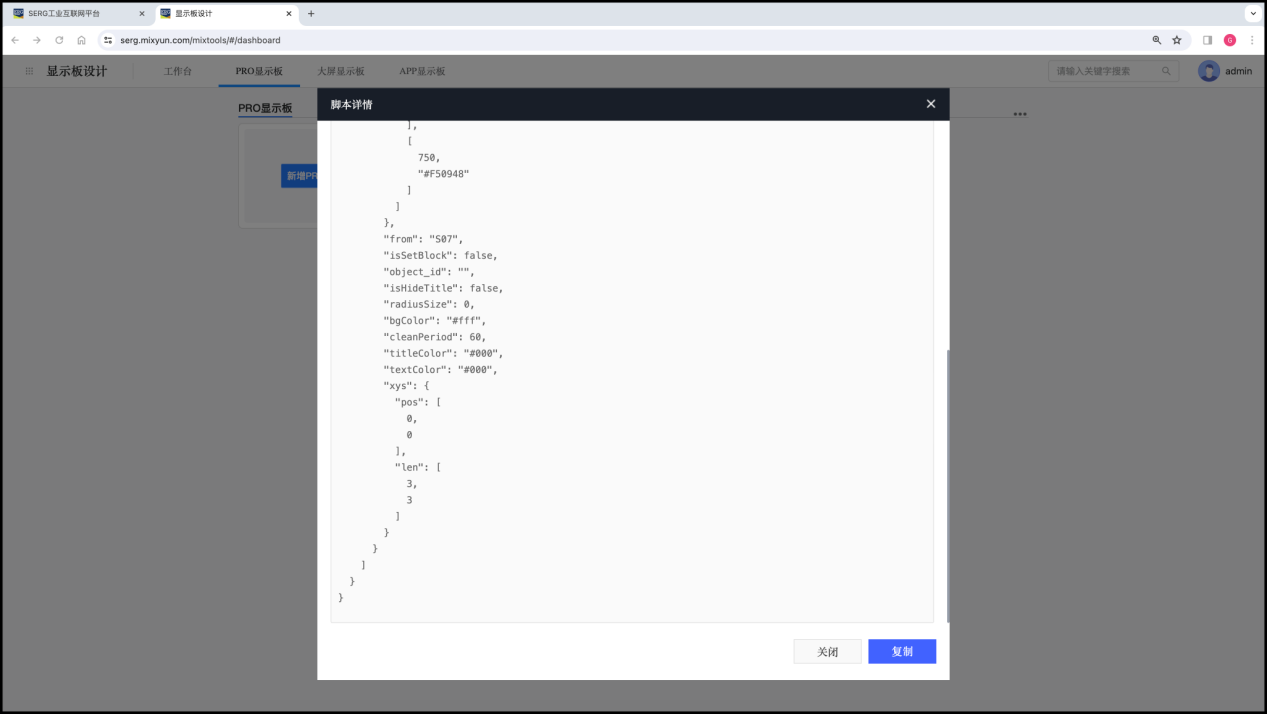Click the search magnifier icon
This screenshot has width=1267, height=714.
coord(1165,71)
